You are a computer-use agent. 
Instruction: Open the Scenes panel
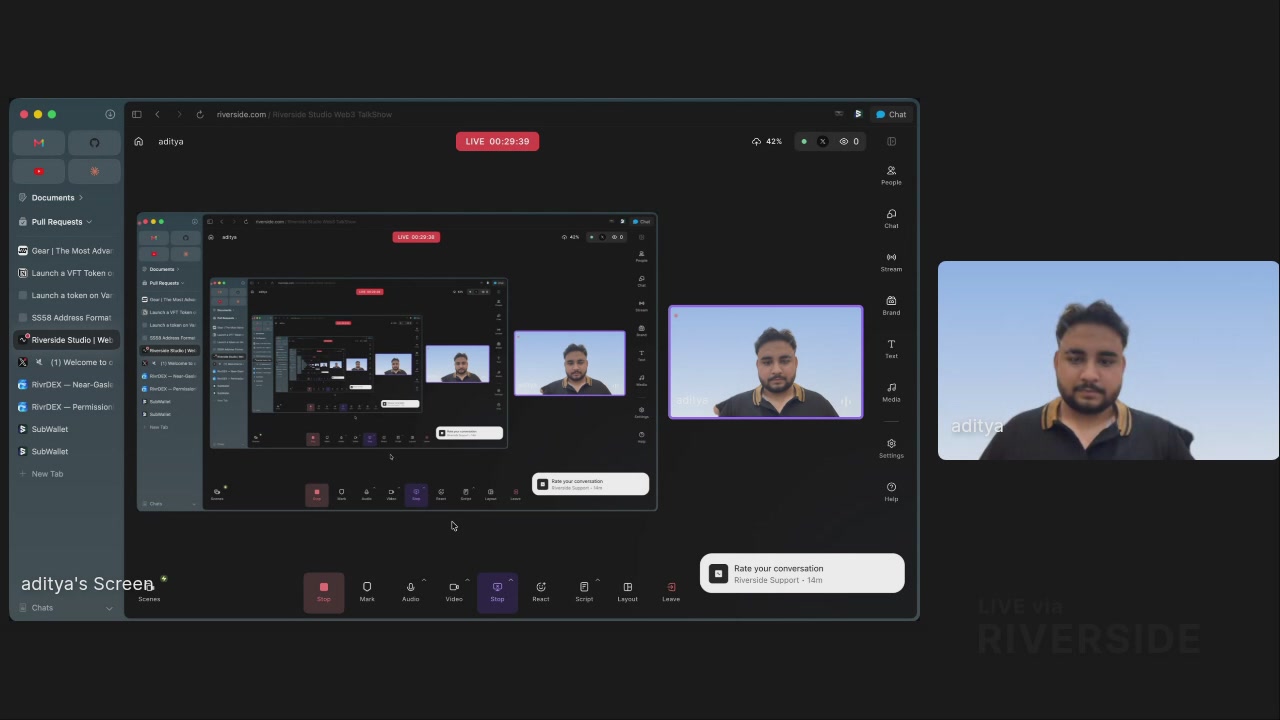[x=149, y=592]
